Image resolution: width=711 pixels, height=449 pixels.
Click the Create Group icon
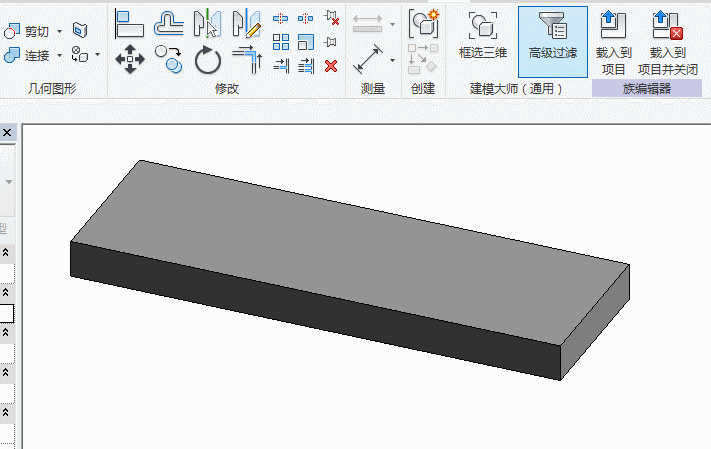423,22
